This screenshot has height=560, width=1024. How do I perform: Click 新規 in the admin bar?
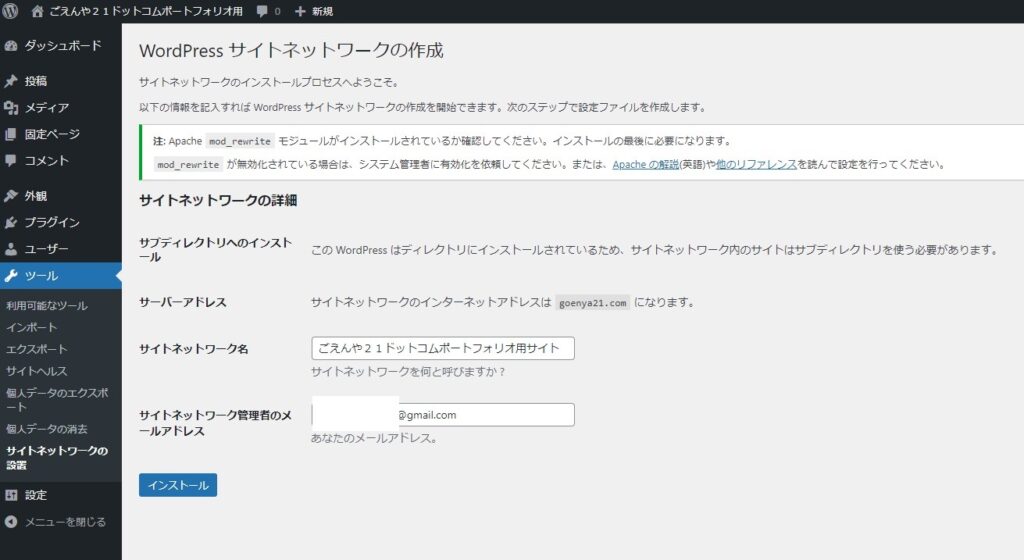coord(322,11)
